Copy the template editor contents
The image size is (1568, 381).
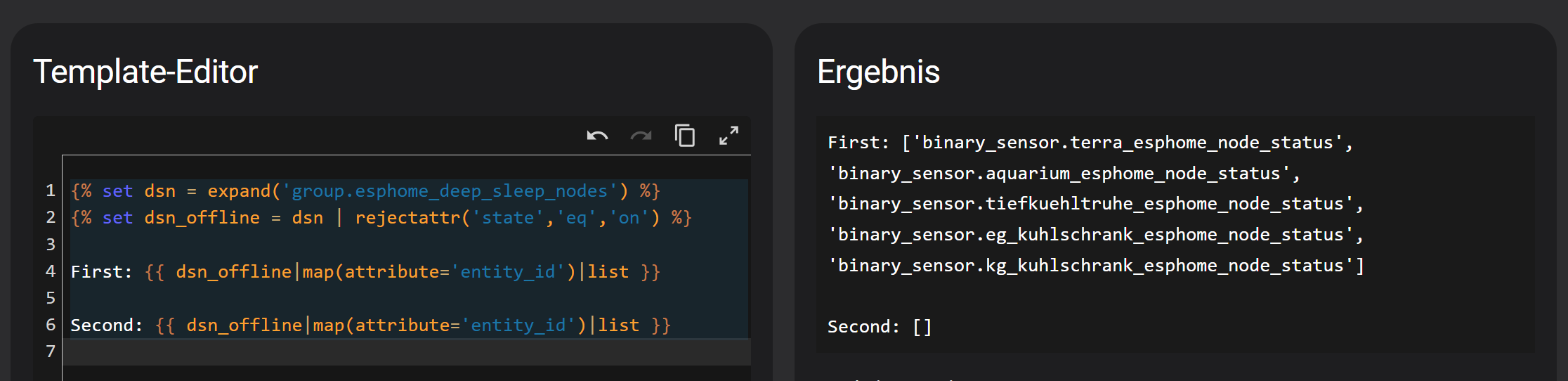coord(685,135)
